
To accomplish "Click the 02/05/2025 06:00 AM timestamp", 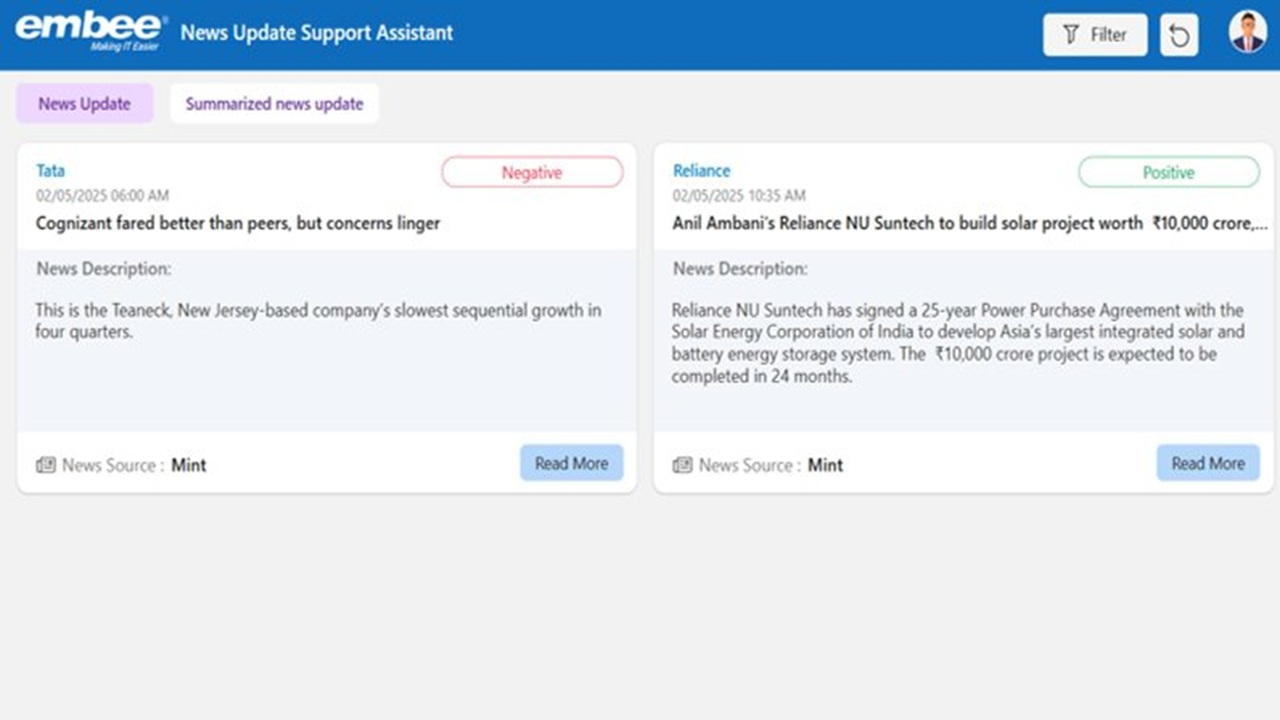I will (x=103, y=196).
